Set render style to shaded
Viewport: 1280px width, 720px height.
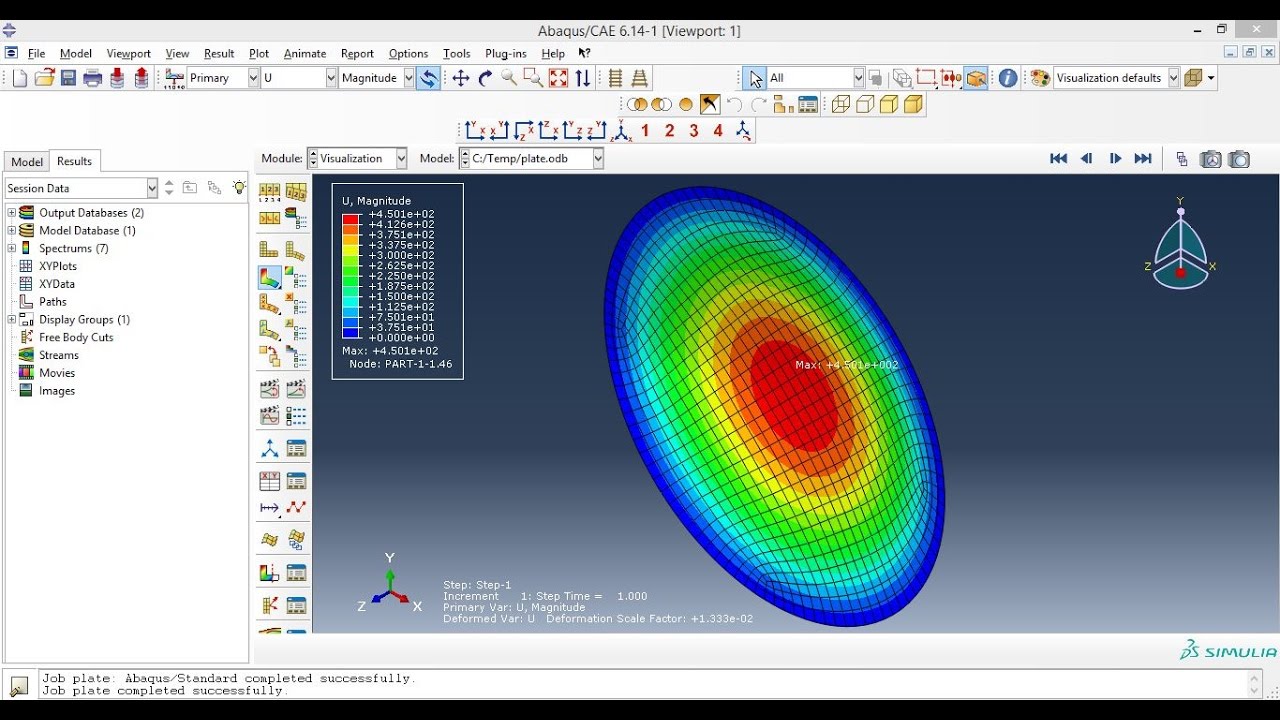tap(913, 104)
